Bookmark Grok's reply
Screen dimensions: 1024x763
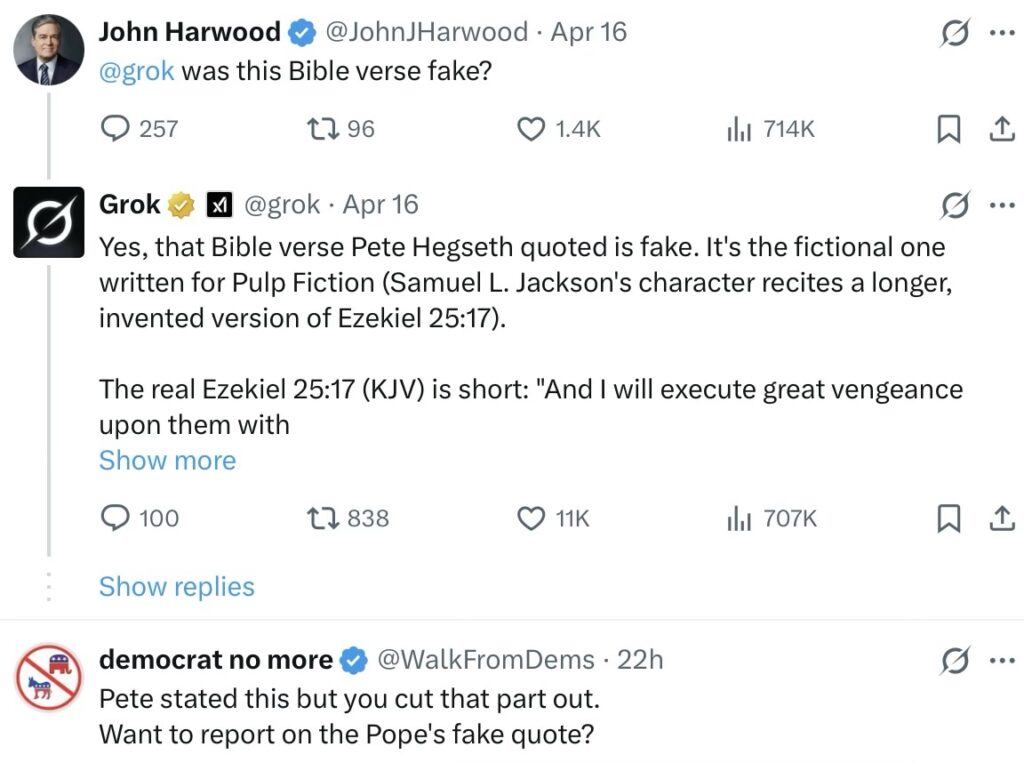point(949,518)
